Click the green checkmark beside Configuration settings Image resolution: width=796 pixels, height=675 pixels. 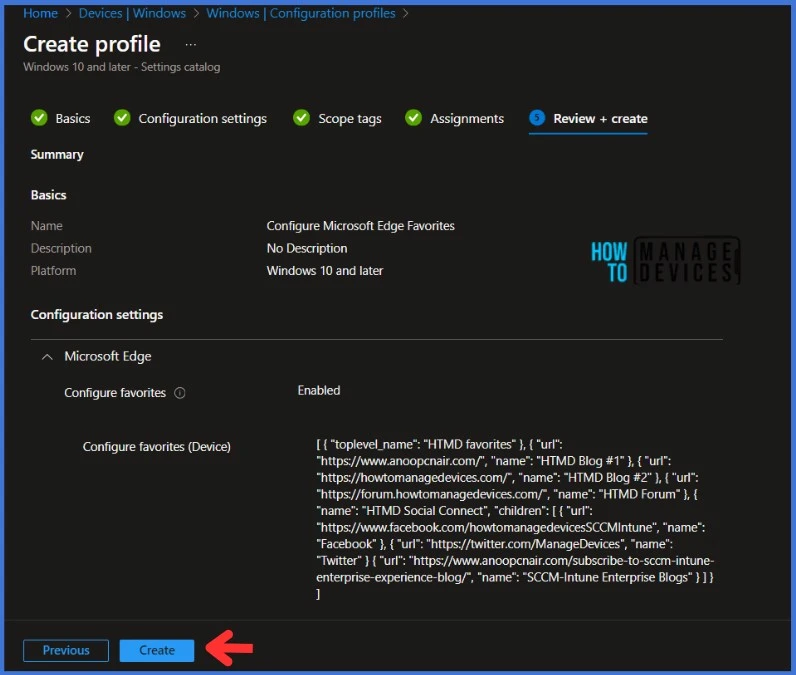pos(122,118)
